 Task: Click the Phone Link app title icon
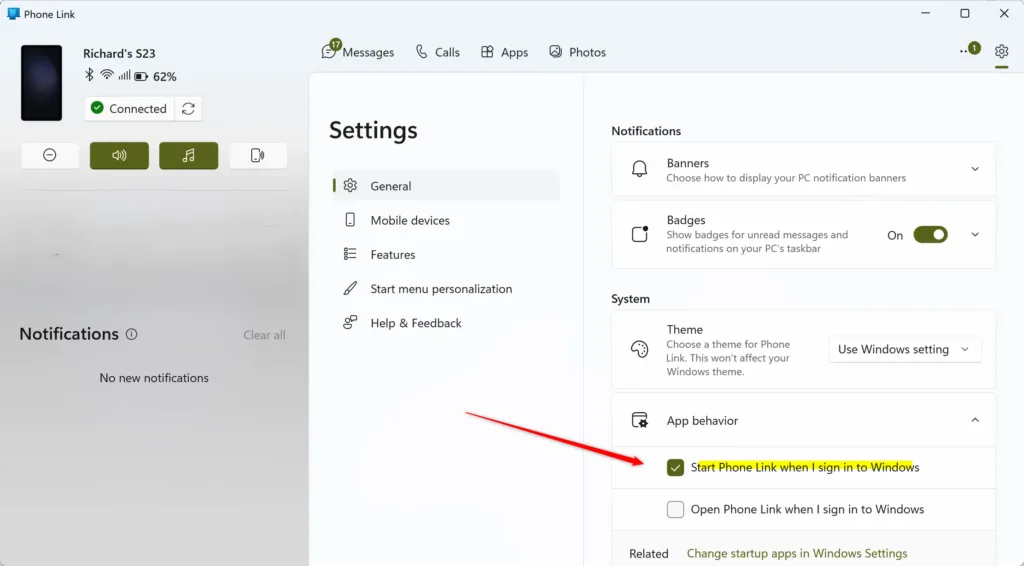tap(13, 14)
